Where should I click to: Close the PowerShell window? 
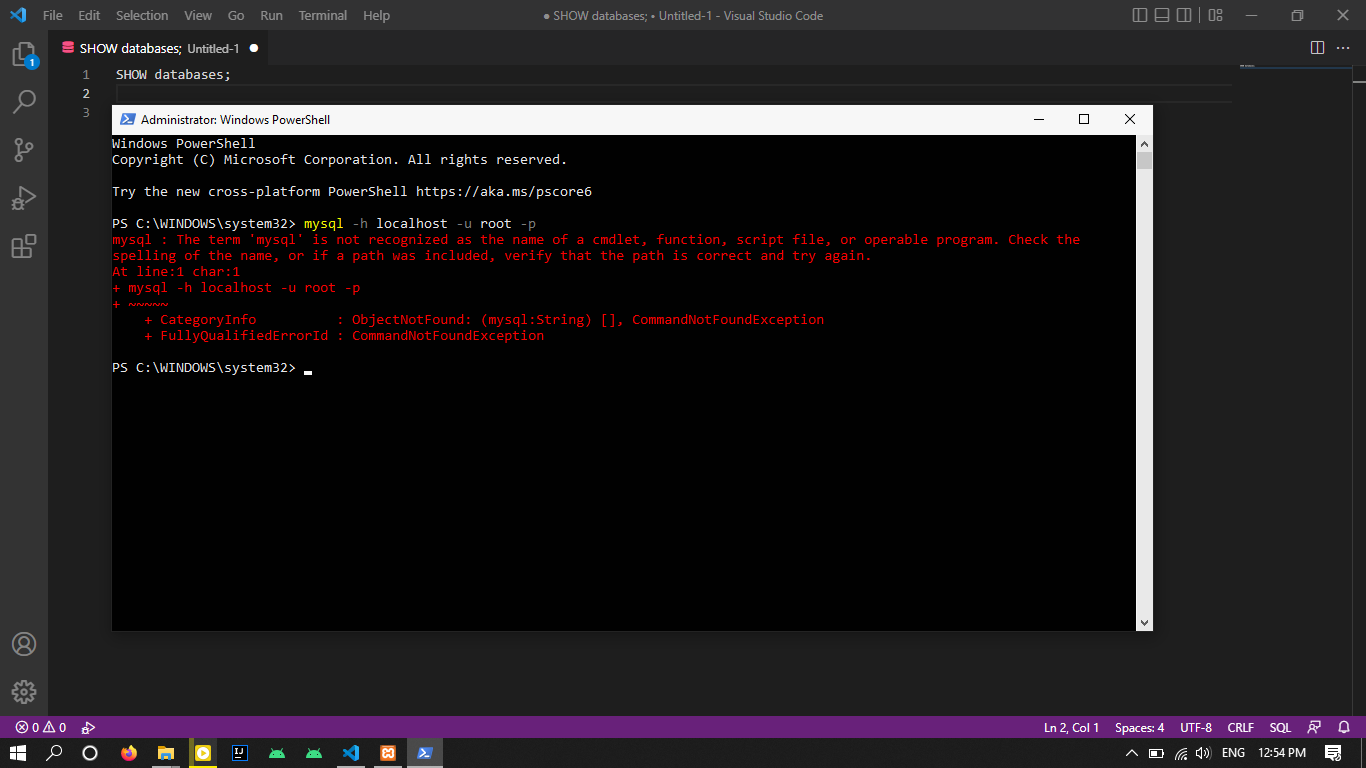point(1130,119)
